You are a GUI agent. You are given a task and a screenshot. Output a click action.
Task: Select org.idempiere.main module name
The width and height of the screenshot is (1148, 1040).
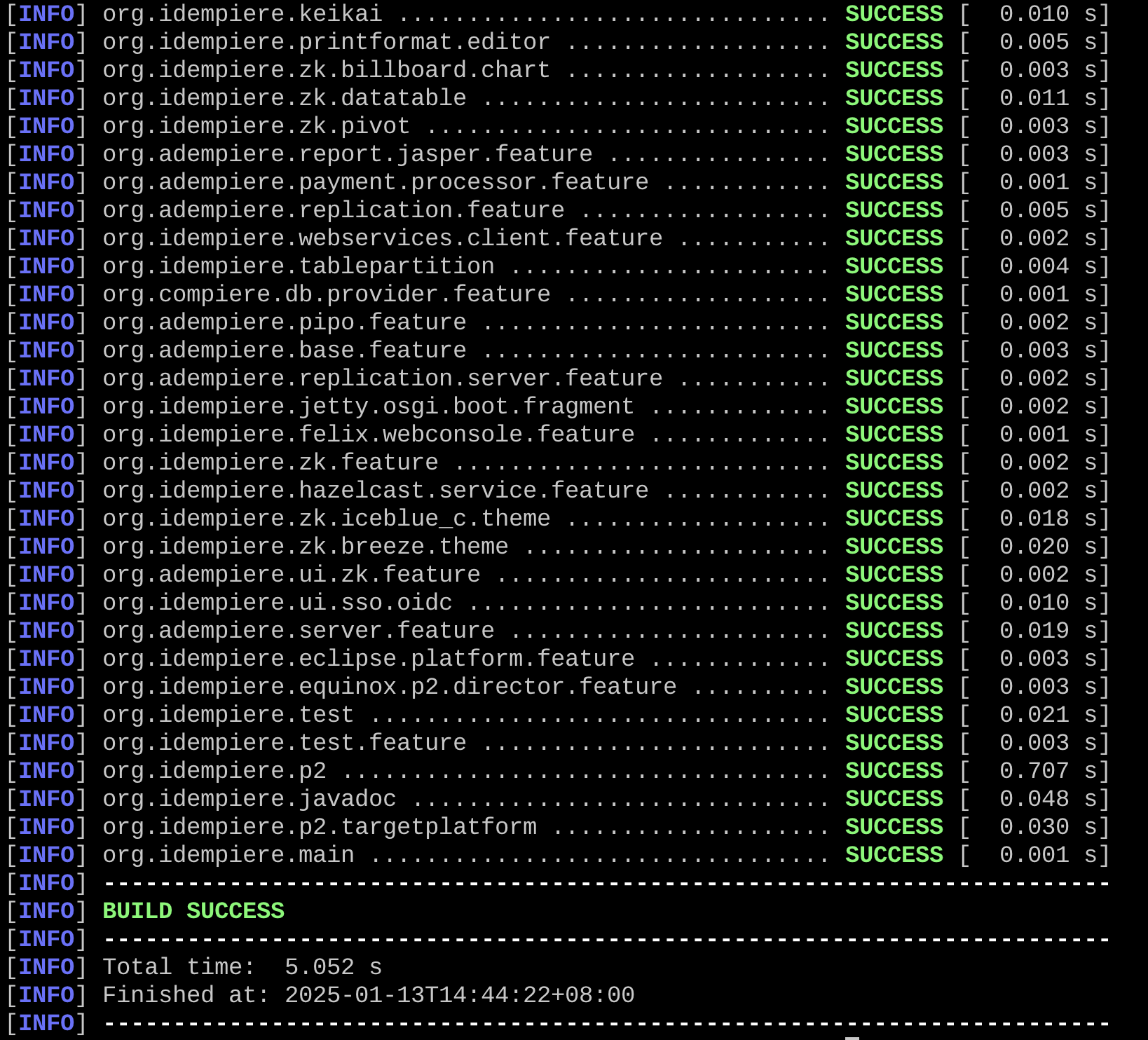coord(228,855)
